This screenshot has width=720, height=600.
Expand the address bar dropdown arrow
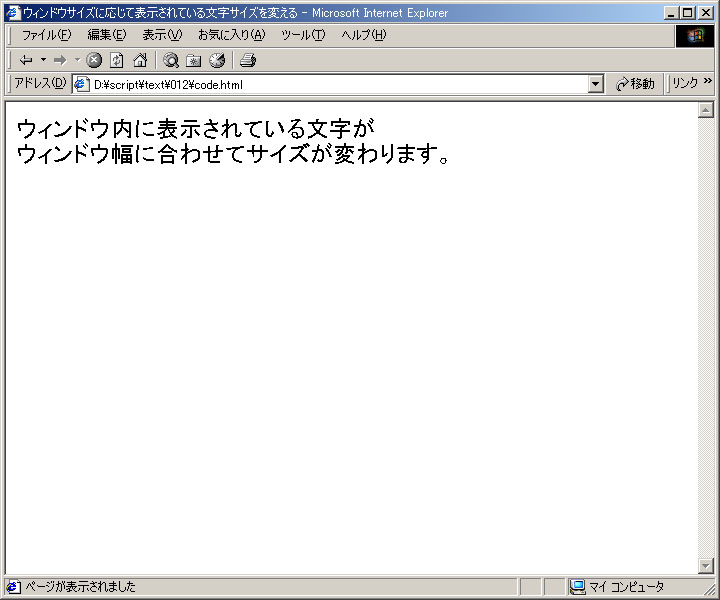pos(596,84)
